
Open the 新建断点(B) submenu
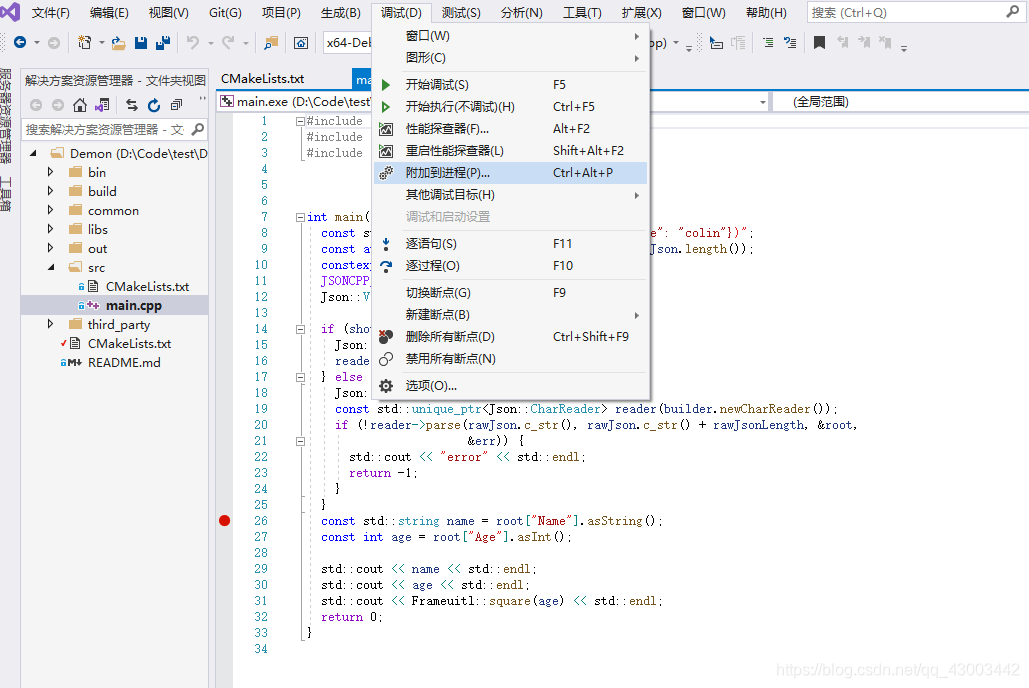point(511,315)
